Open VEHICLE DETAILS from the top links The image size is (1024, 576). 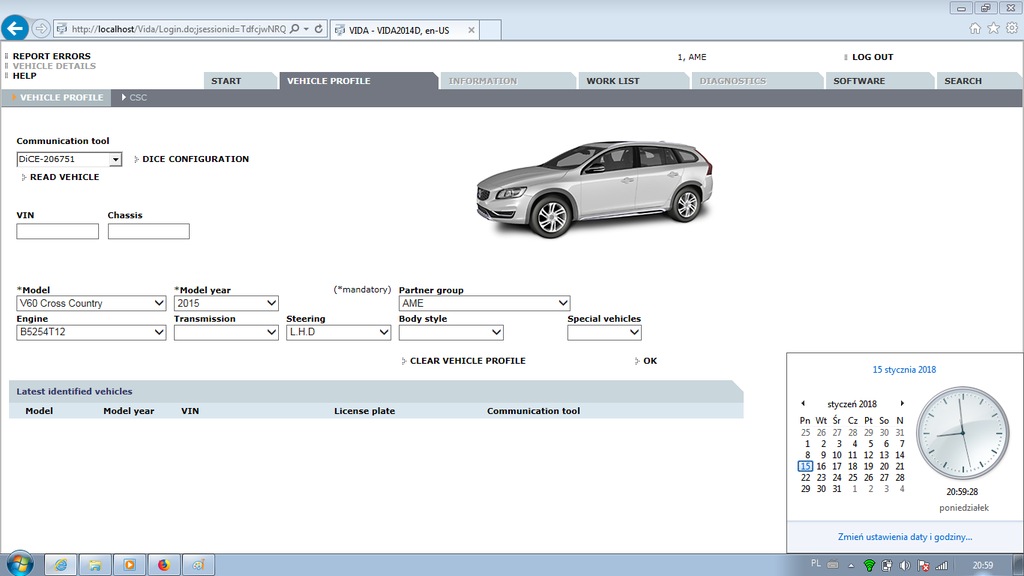coord(56,67)
